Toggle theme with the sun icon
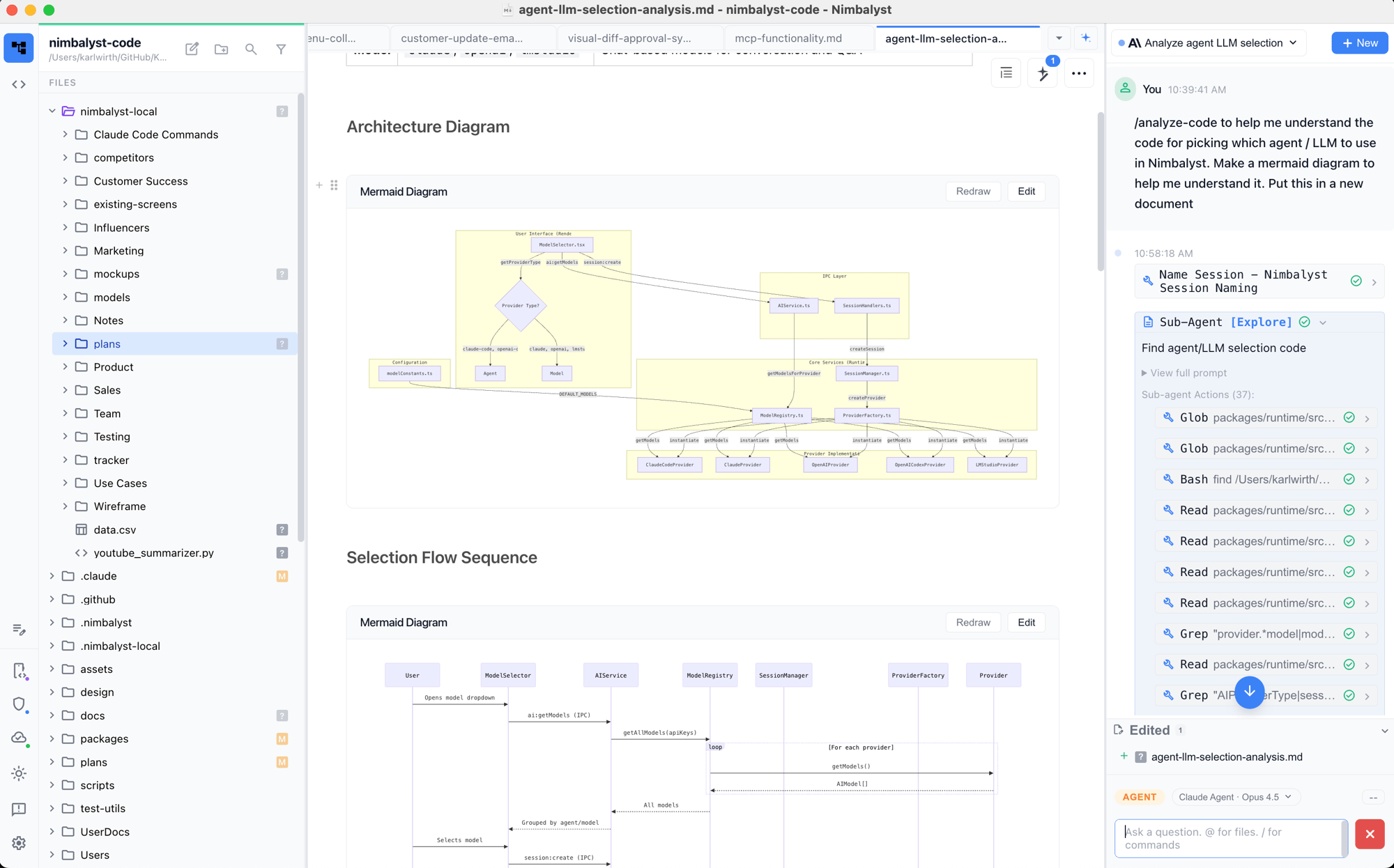1394x868 pixels. tap(18, 773)
